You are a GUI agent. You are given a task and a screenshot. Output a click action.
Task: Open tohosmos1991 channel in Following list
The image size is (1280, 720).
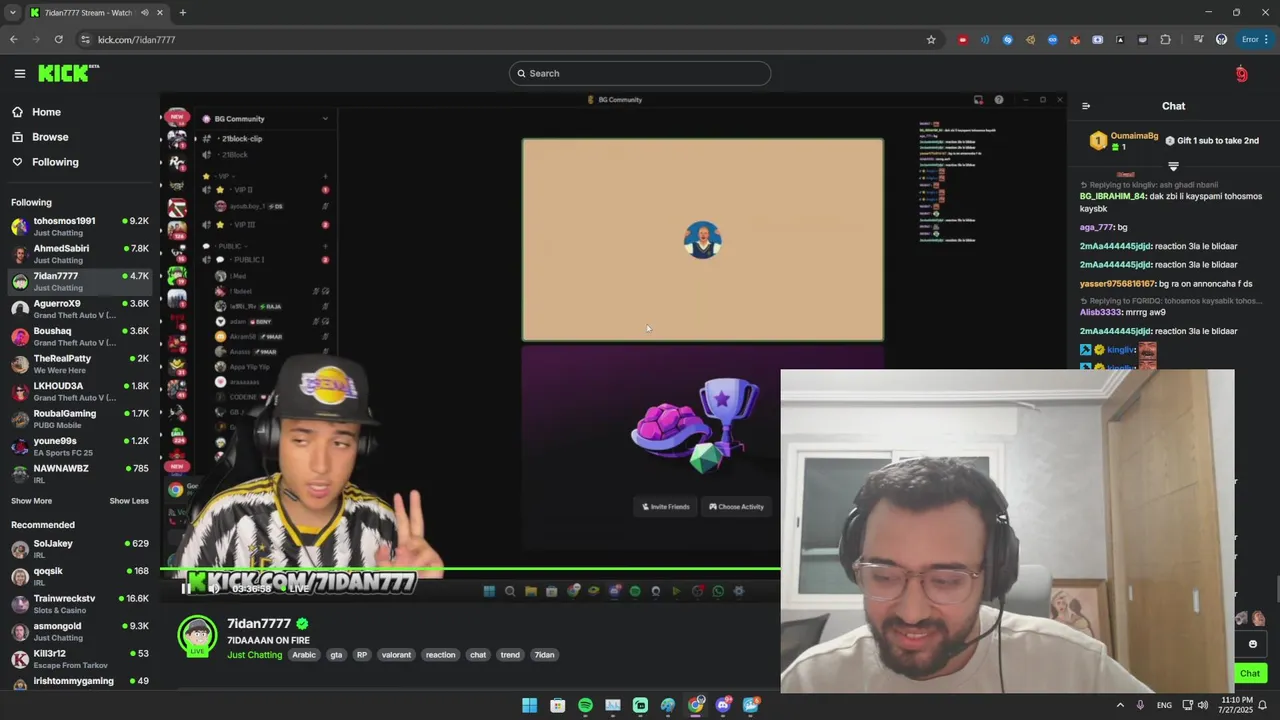click(80, 226)
